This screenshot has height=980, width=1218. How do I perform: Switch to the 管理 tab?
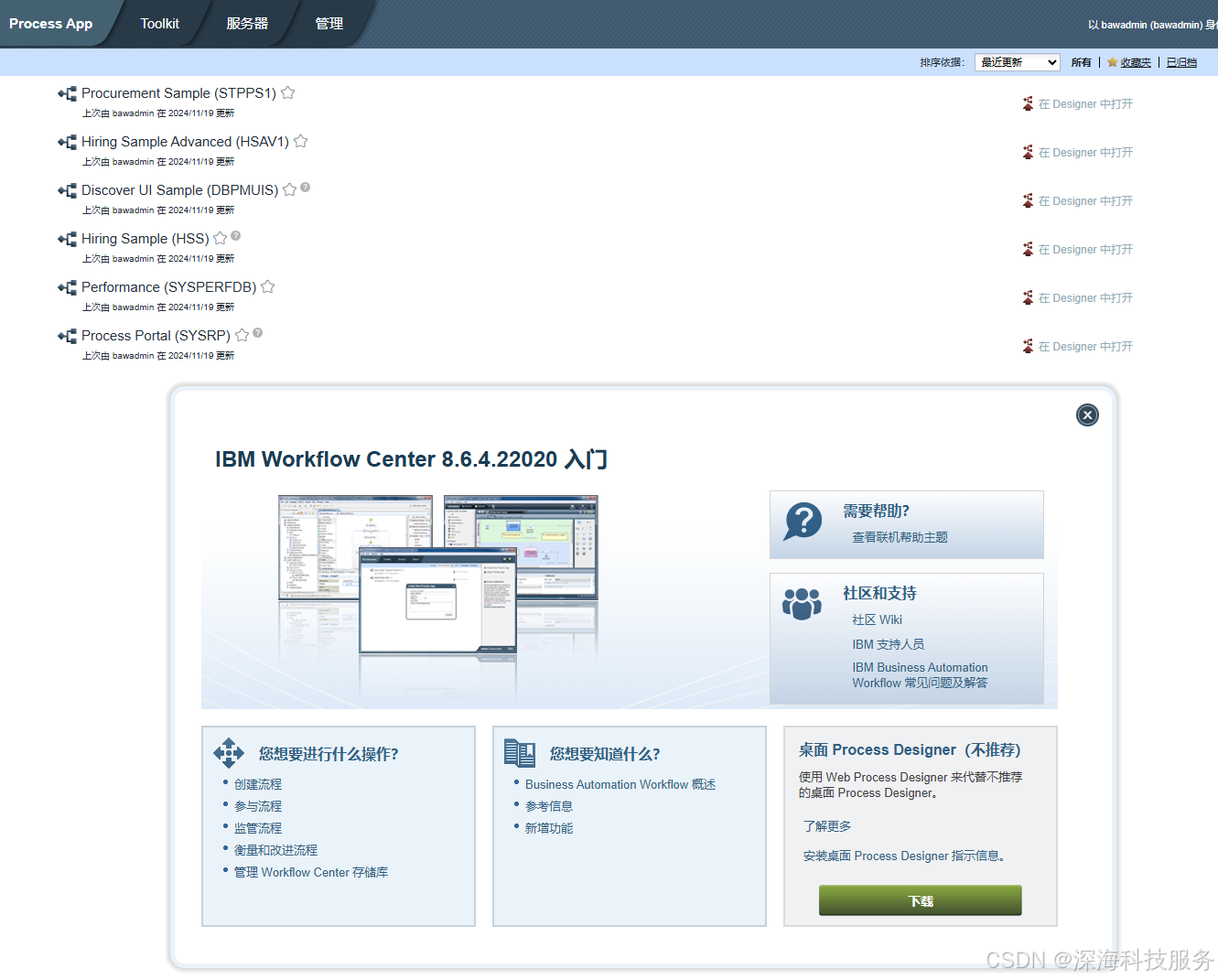329,24
